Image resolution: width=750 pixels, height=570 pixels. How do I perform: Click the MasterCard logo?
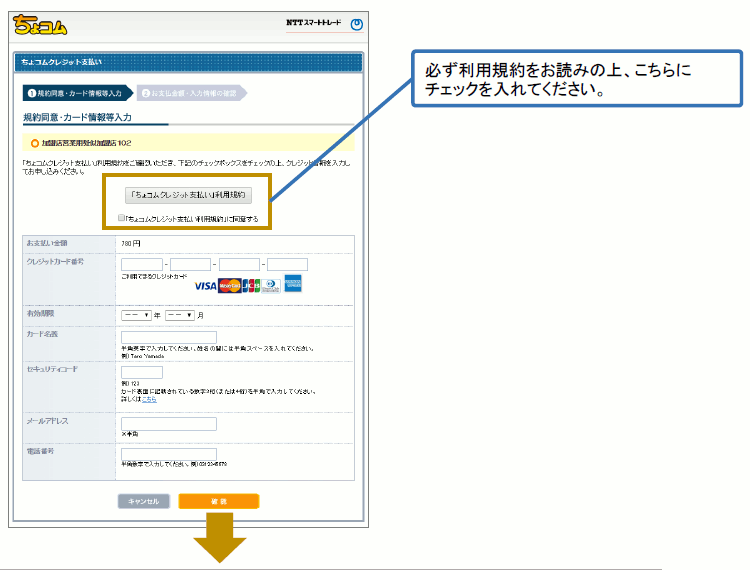pos(230,286)
